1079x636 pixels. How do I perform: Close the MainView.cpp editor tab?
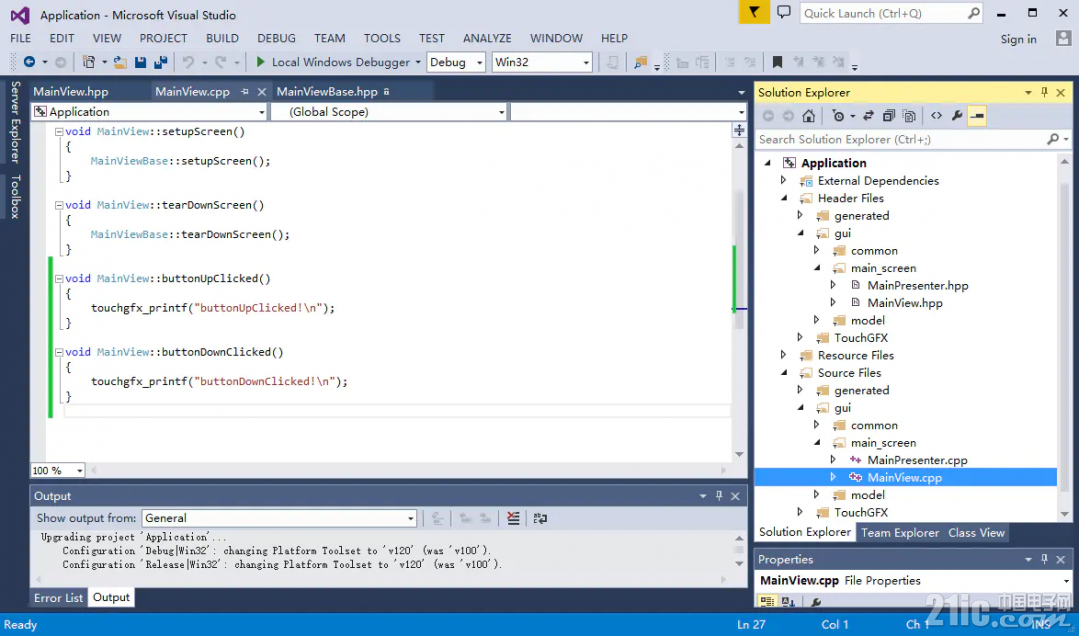pyautogui.click(x=261, y=92)
